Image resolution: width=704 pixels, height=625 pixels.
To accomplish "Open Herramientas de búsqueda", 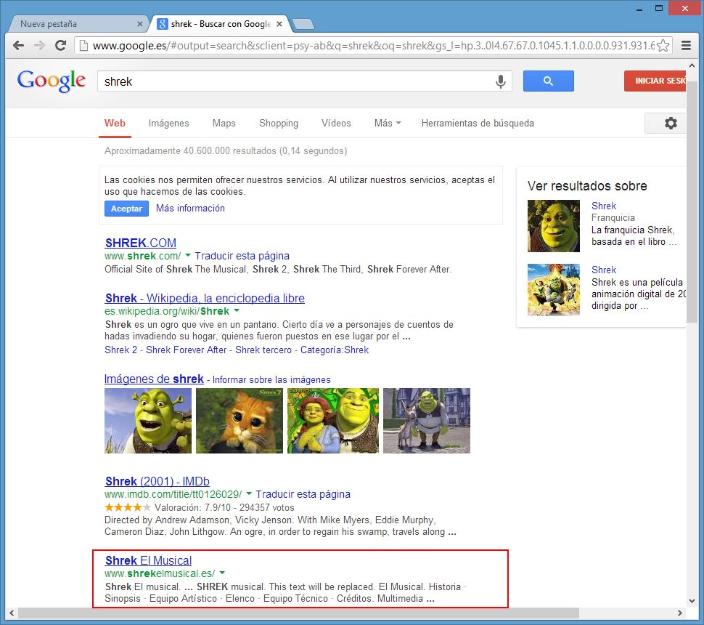I will click(478, 123).
